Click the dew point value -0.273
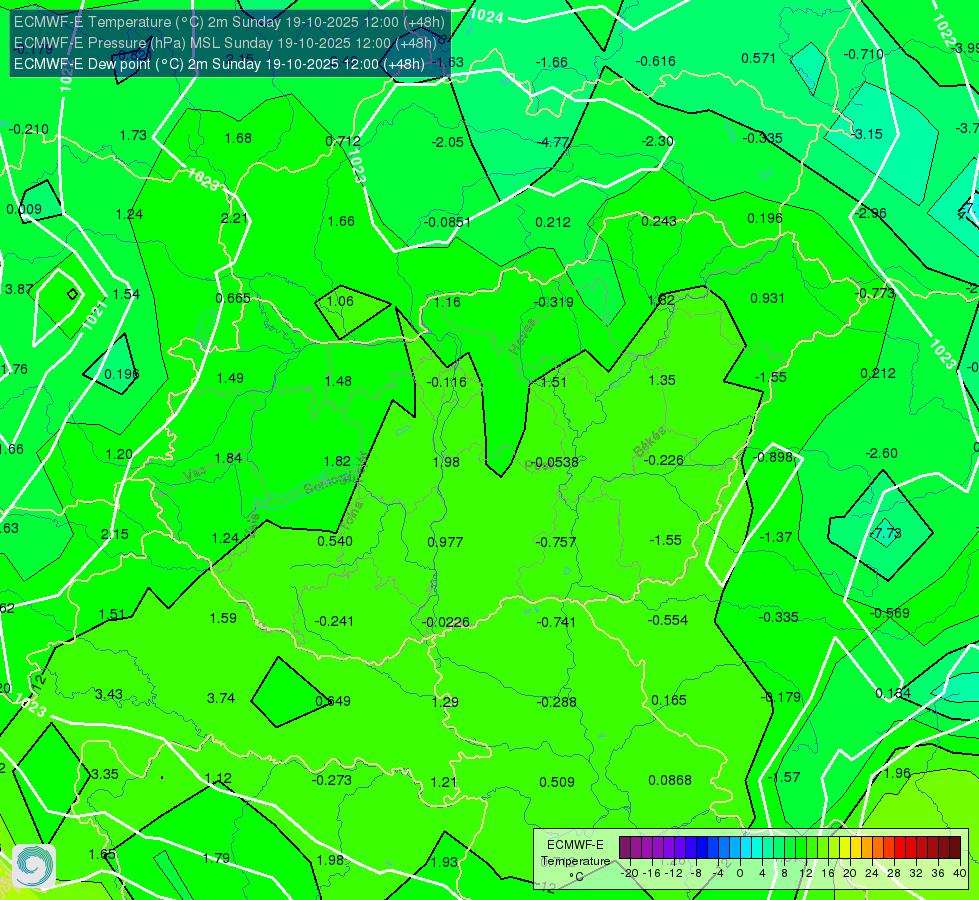The height and width of the screenshot is (900, 979). (x=332, y=780)
